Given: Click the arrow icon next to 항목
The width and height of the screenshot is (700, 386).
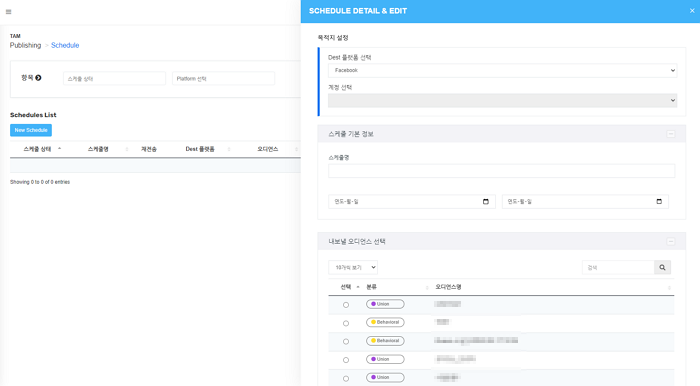Looking at the screenshot, I should coord(38,78).
